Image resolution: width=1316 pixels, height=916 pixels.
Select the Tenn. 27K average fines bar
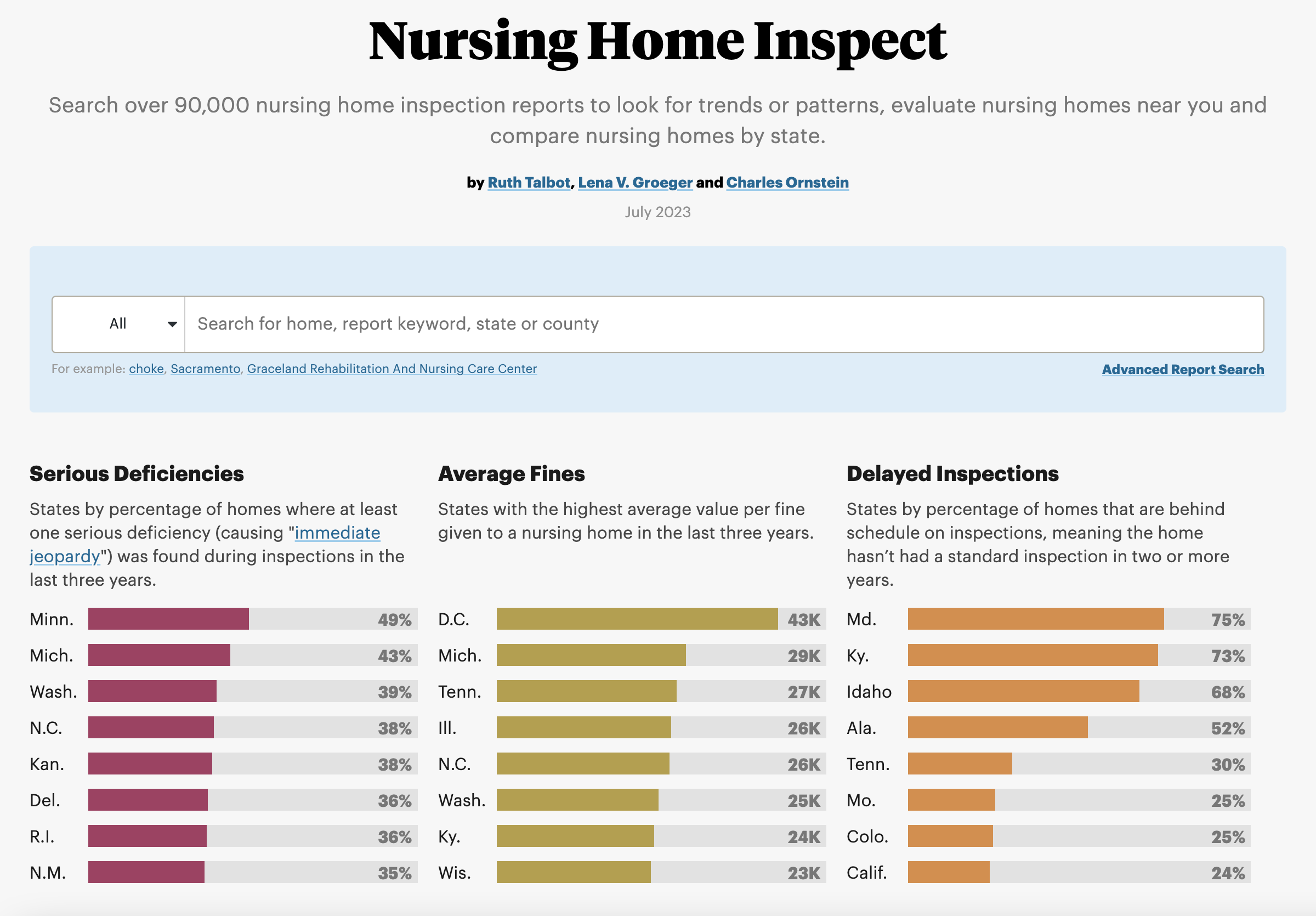coord(661,691)
